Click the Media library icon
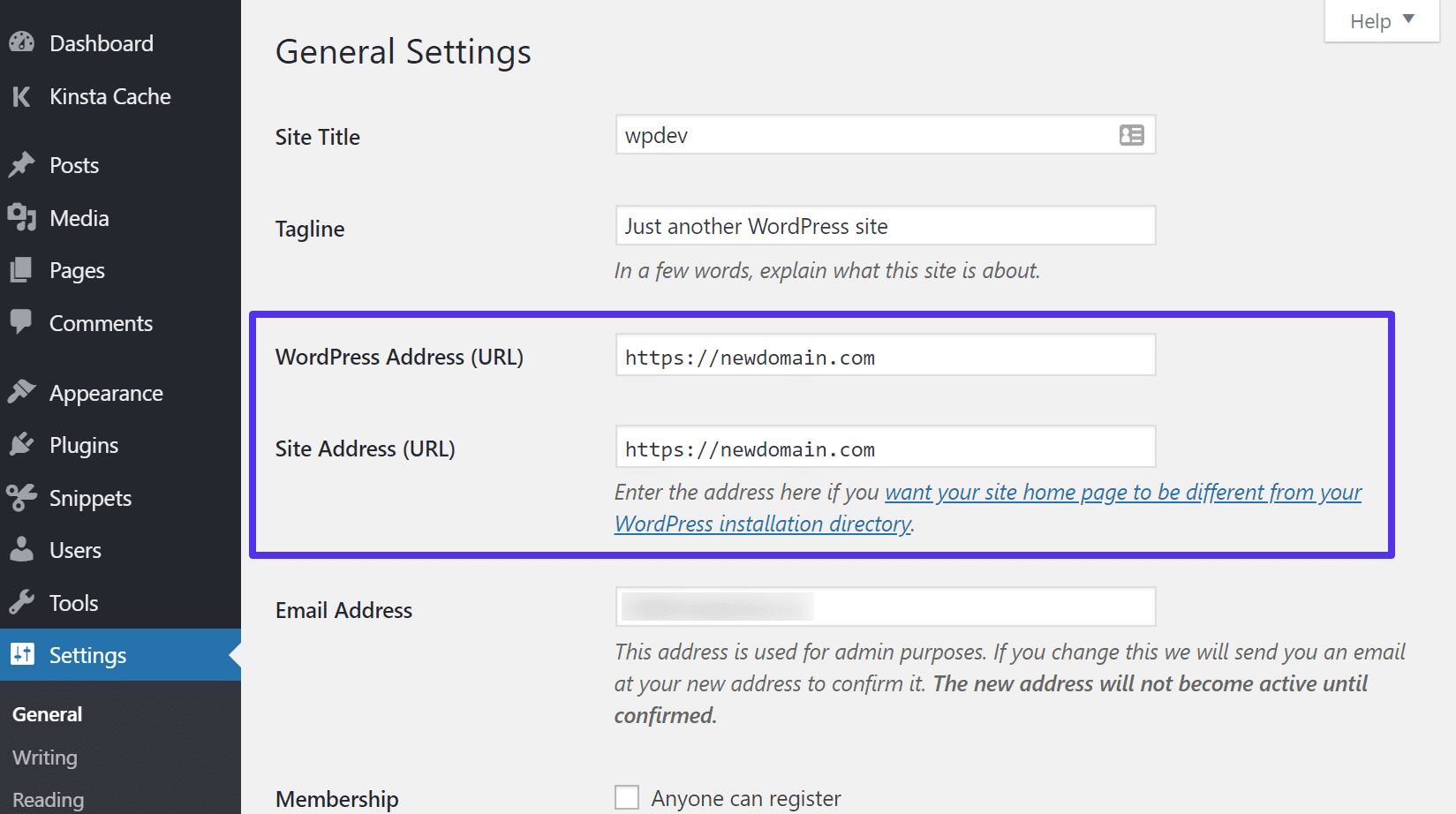1456x814 pixels. click(21, 218)
